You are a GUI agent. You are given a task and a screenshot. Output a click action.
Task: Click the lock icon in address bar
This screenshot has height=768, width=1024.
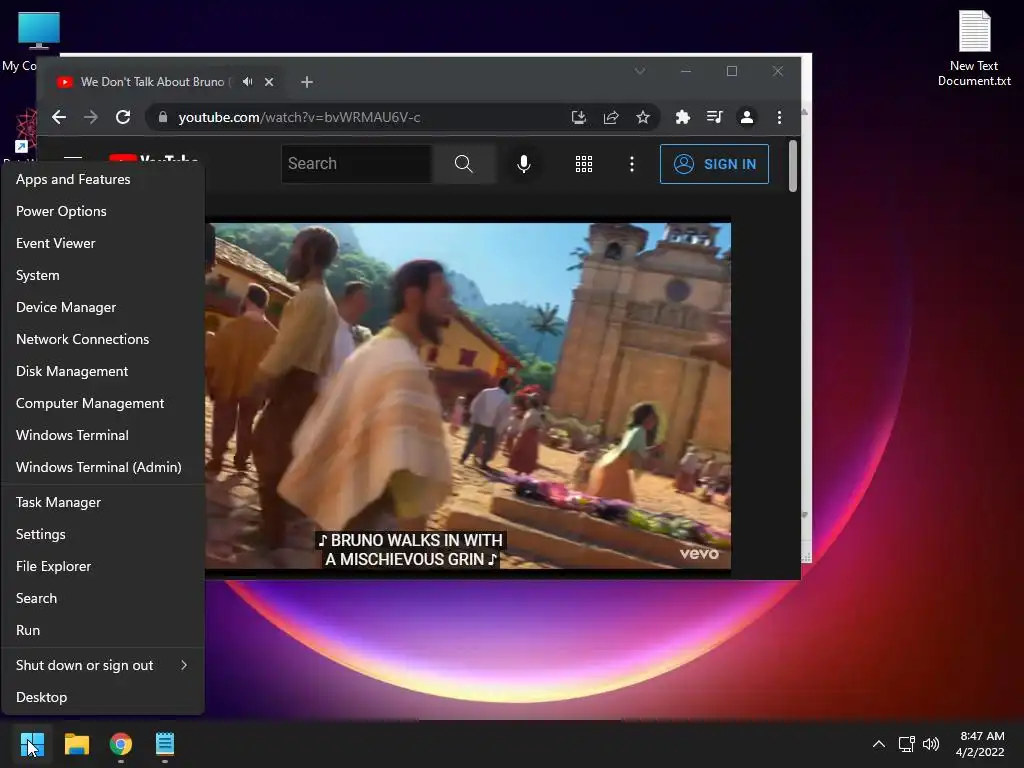pos(163,117)
